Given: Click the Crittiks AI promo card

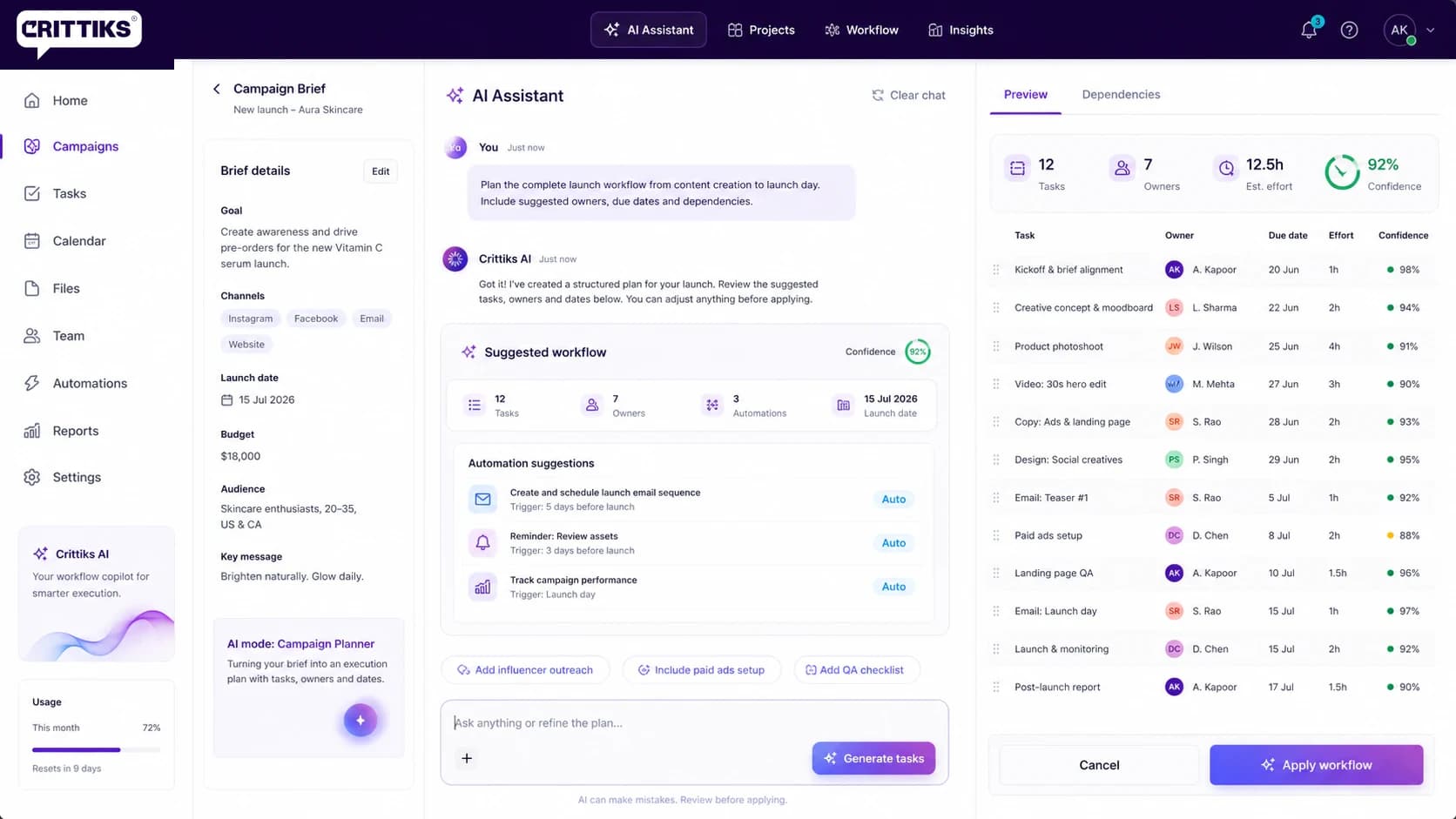Looking at the screenshot, I should (97, 594).
